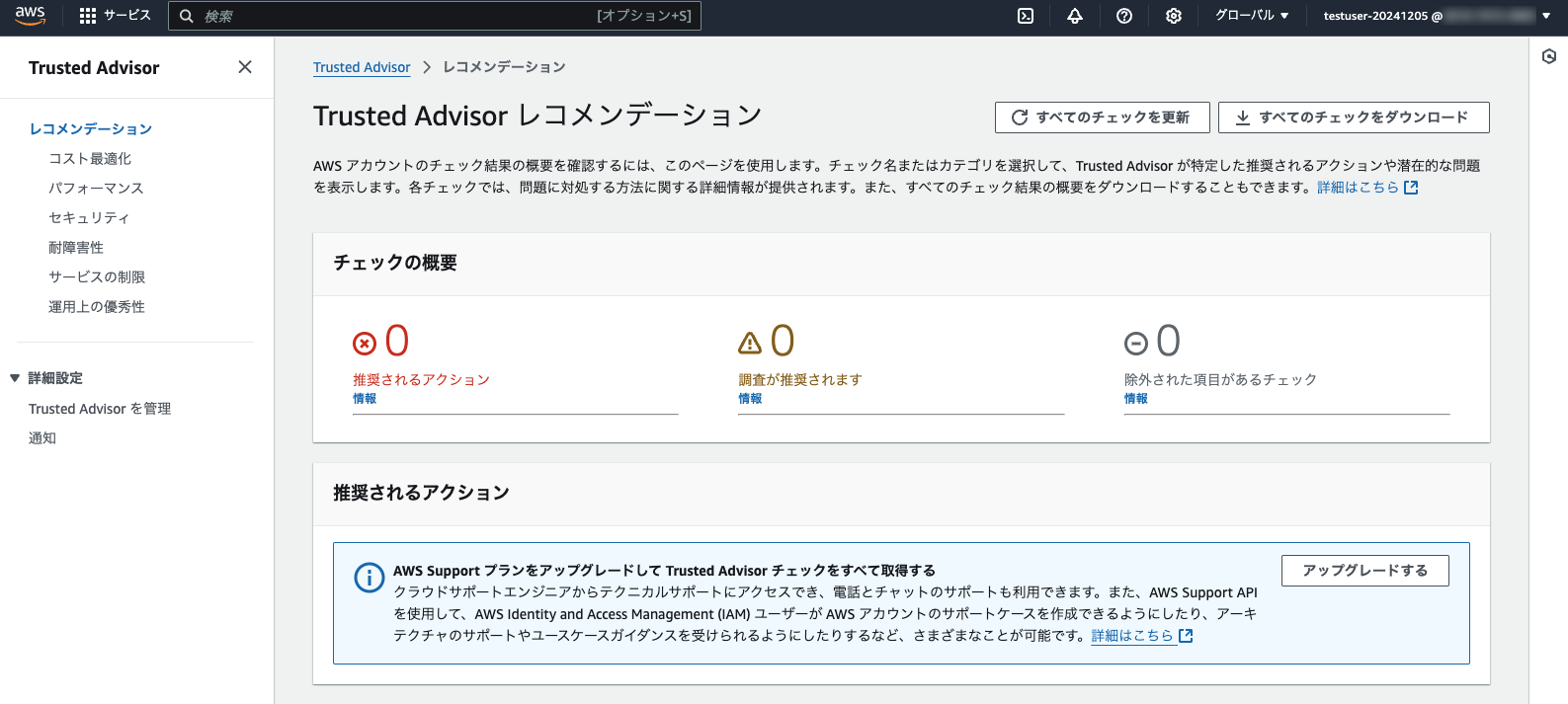This screenshot has width=1568, height=704.
Task: Click the external link icon after the description's 詳細はこちら
Action: pos(1411,188)
